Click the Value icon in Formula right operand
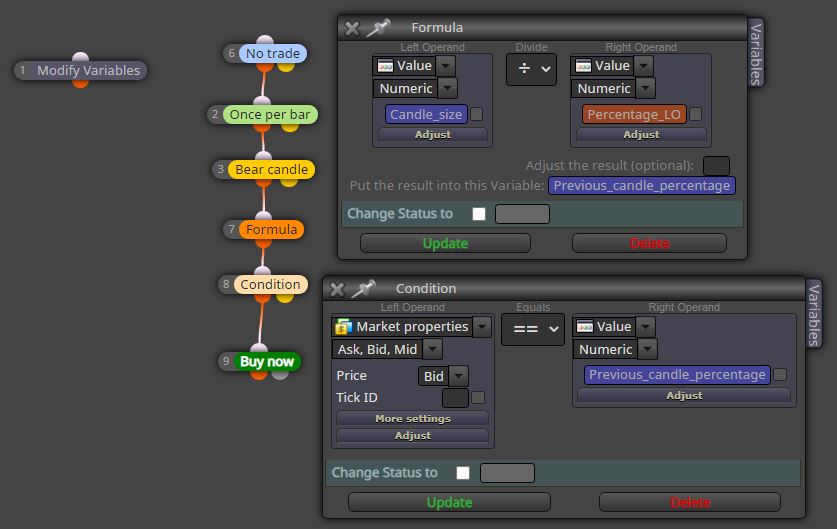 pos(583,66)
